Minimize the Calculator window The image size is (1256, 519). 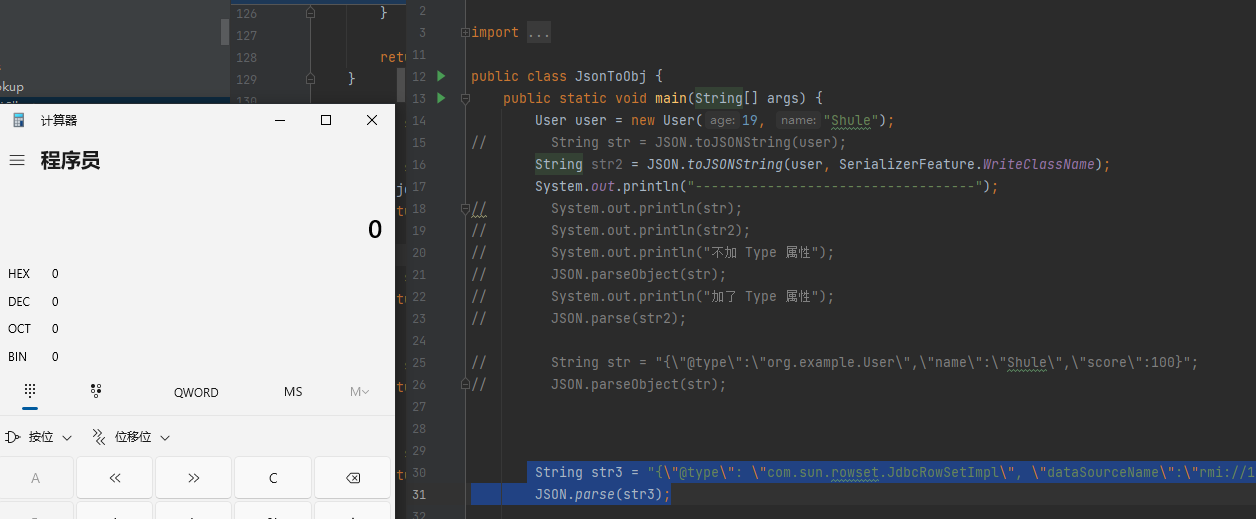coord(280,120)
